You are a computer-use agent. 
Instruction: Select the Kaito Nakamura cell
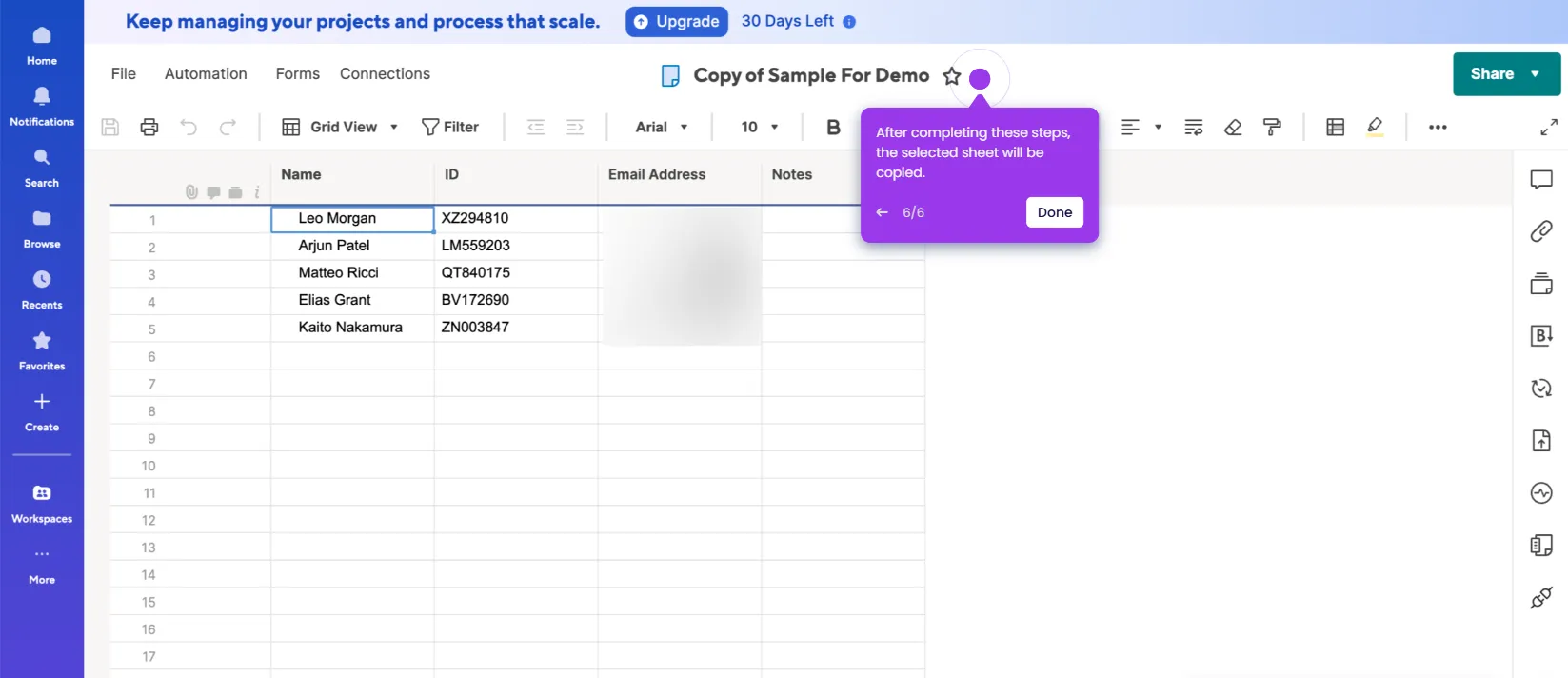coord(352,328)
